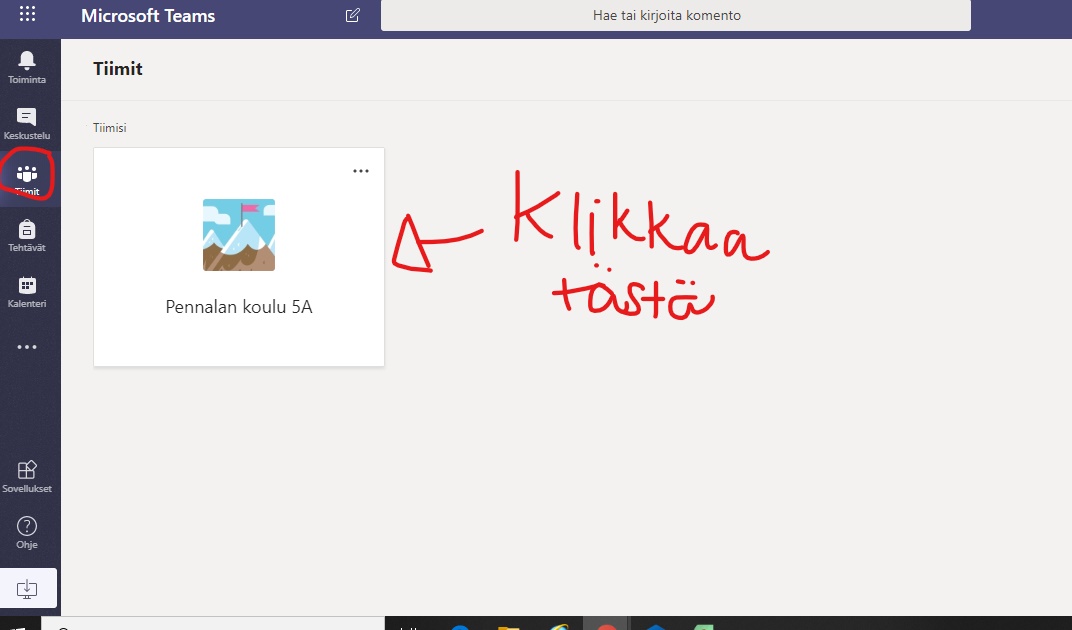1072x630 pixels.
Task: Click the mountain team avatar image
Action: pyautogui.click(x=239, y=235)
